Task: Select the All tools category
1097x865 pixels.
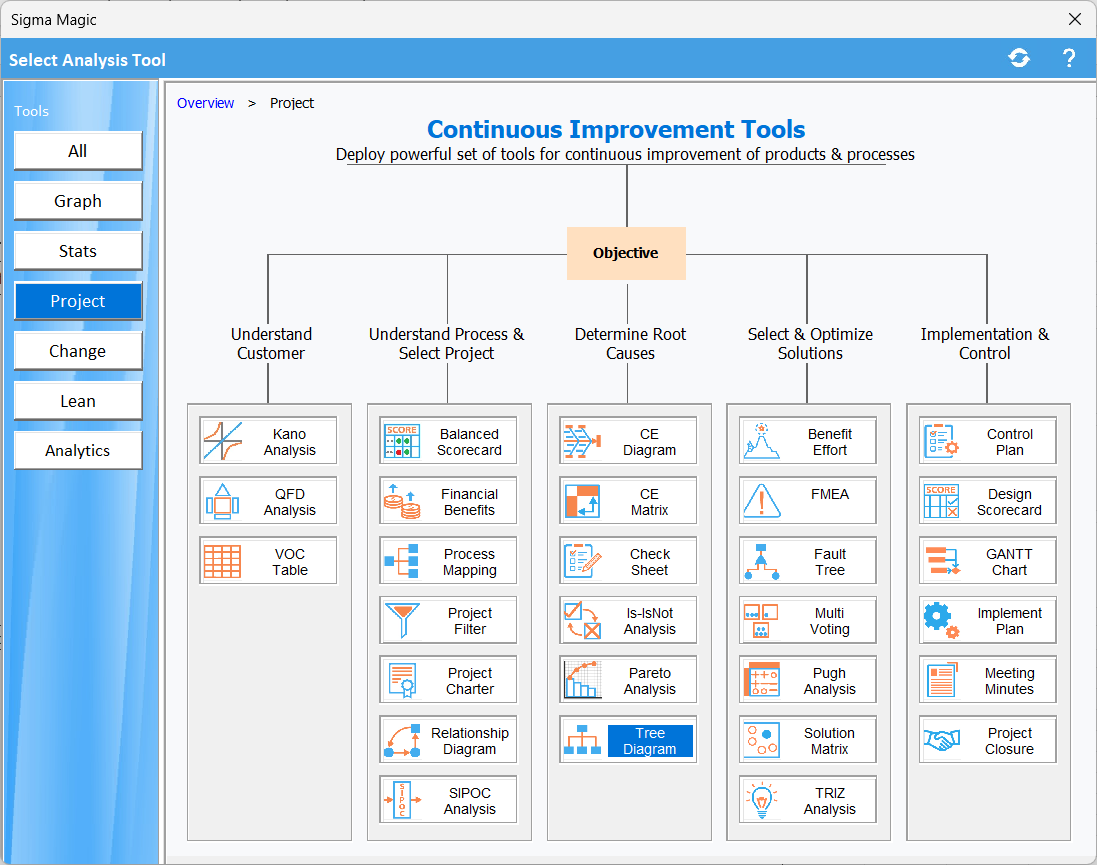Action: click(78, 151)
